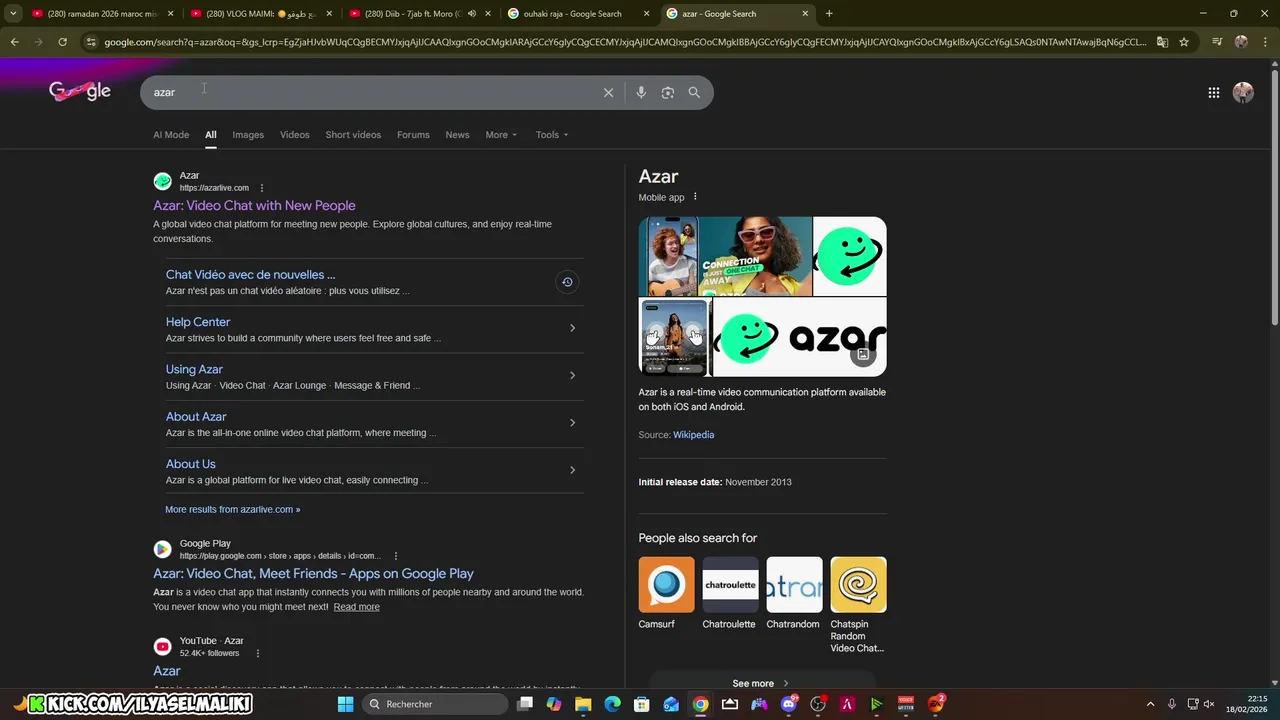Go back to the previous page
Viewport: 1280px width, 720px height.
tap(14, 42)
